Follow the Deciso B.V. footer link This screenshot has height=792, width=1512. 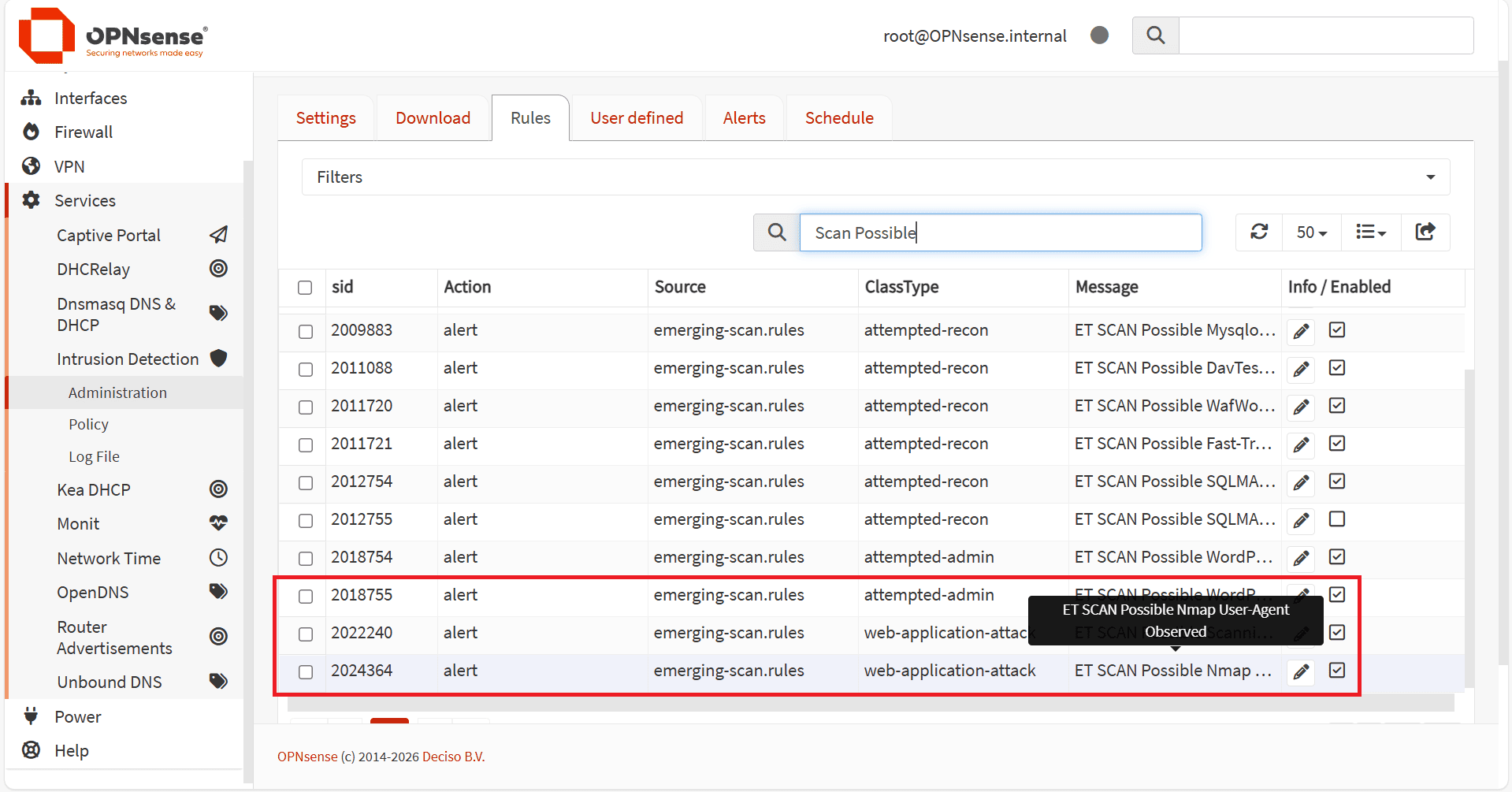click(x=453, y=757)
